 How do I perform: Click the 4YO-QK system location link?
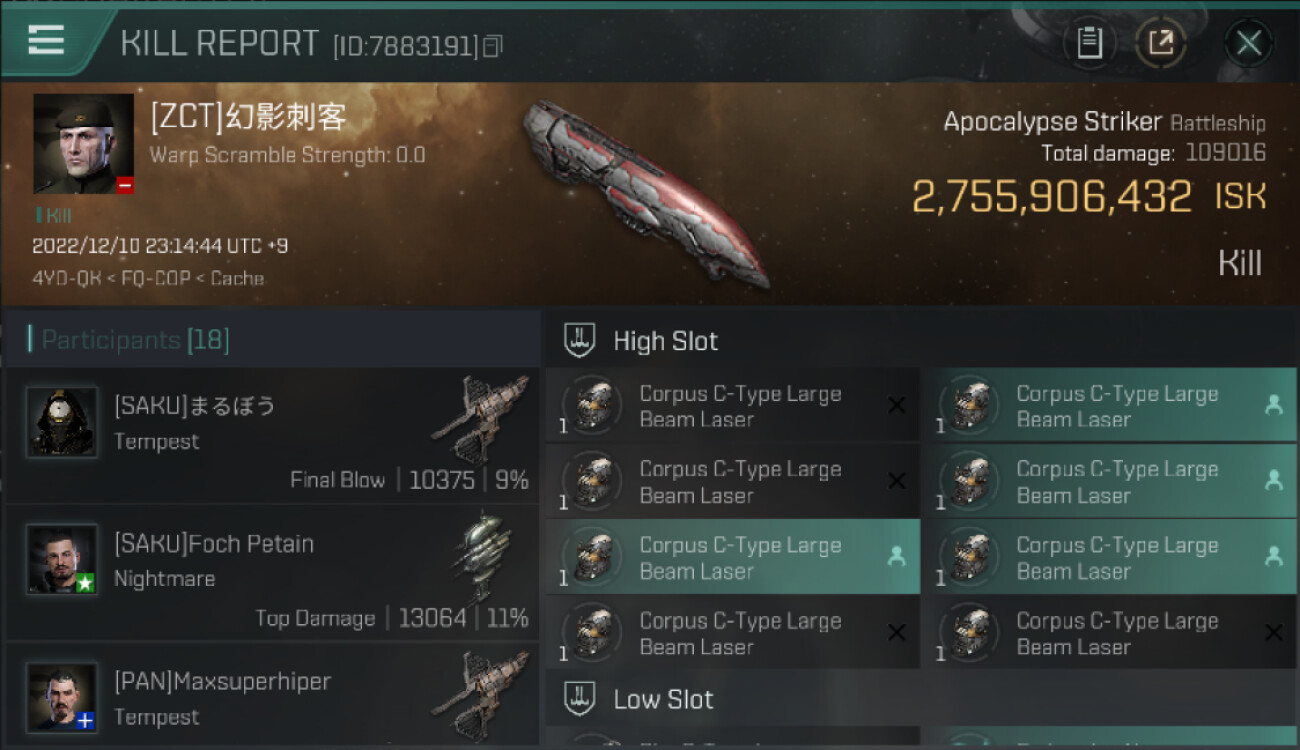68,278
